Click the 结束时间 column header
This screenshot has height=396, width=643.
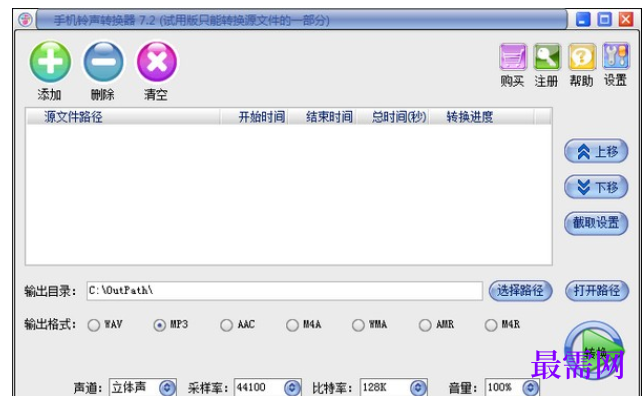coord(322,117)
